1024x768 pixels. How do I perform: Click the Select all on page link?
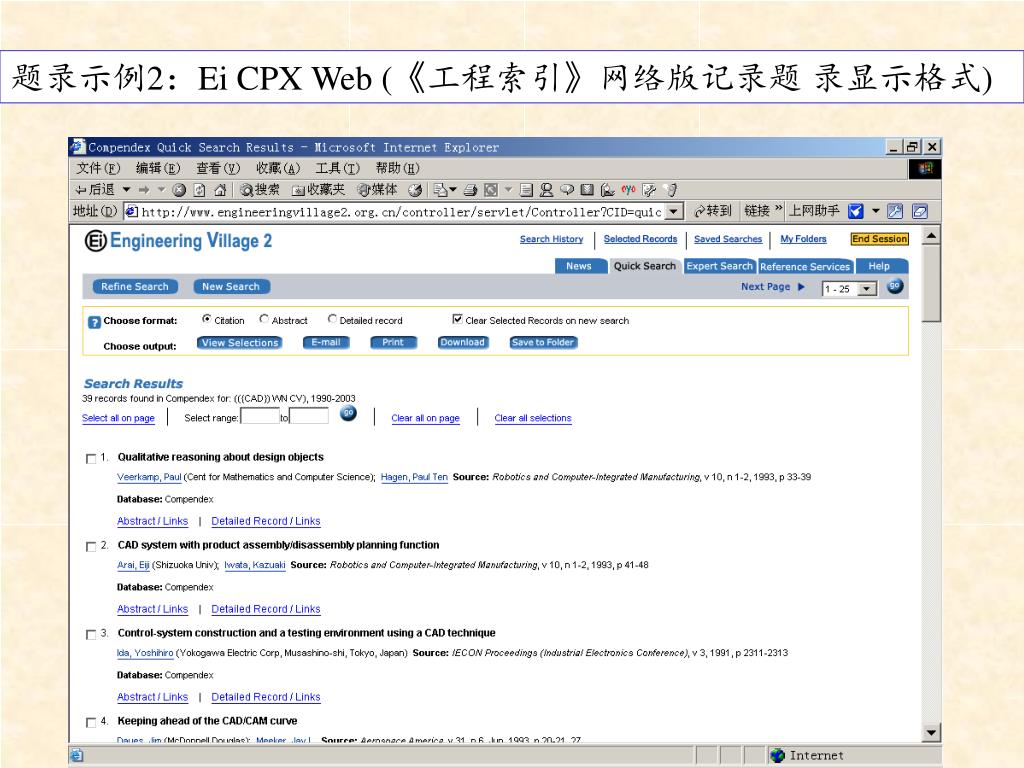[x=118, y=418]
